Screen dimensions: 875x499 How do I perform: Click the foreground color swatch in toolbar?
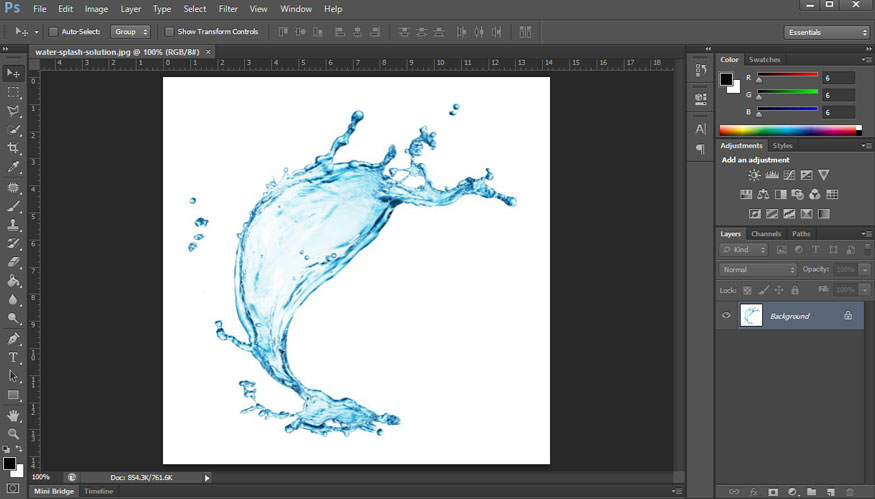(9, 463)
